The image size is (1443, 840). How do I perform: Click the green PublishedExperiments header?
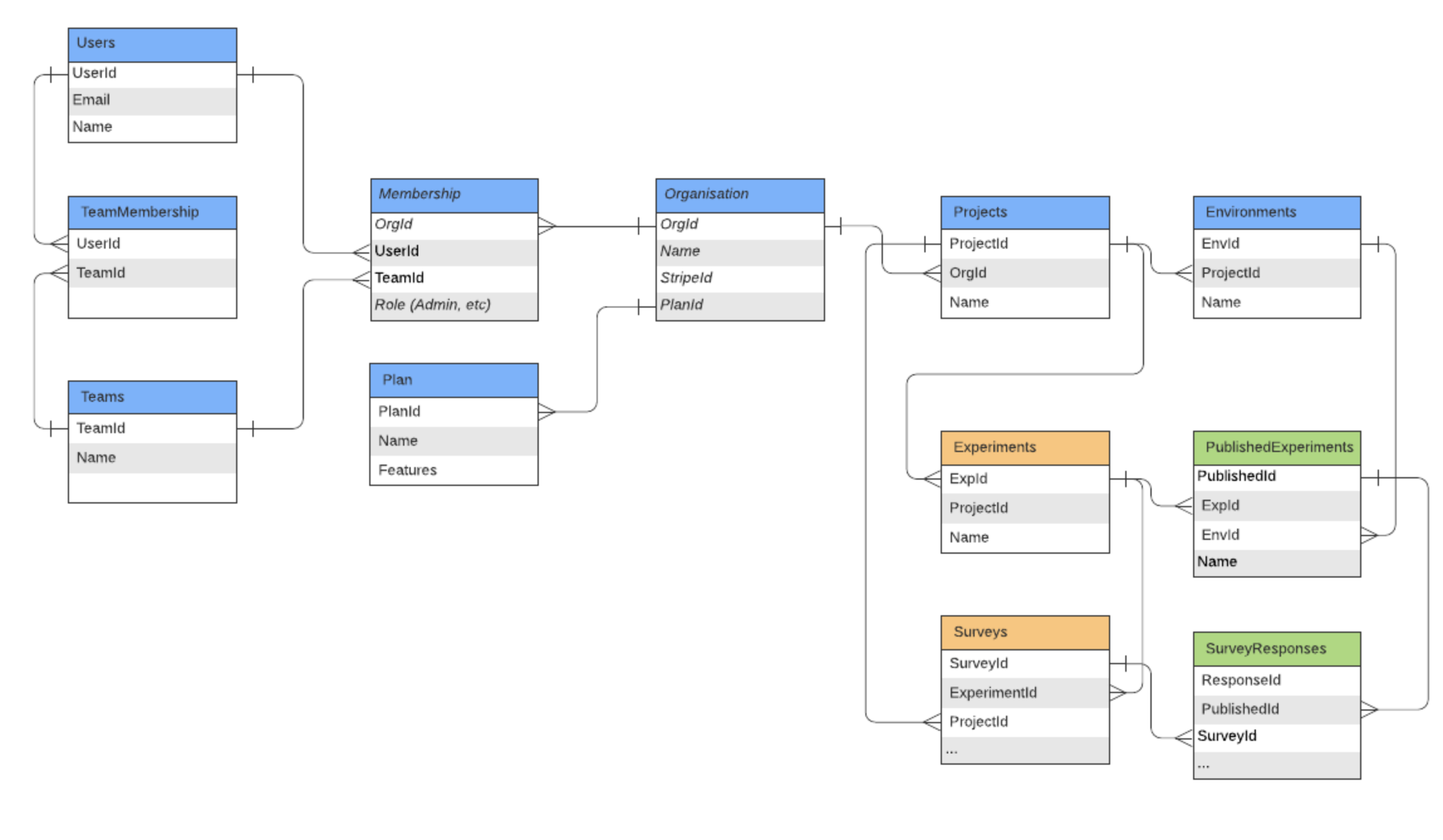1277,447
